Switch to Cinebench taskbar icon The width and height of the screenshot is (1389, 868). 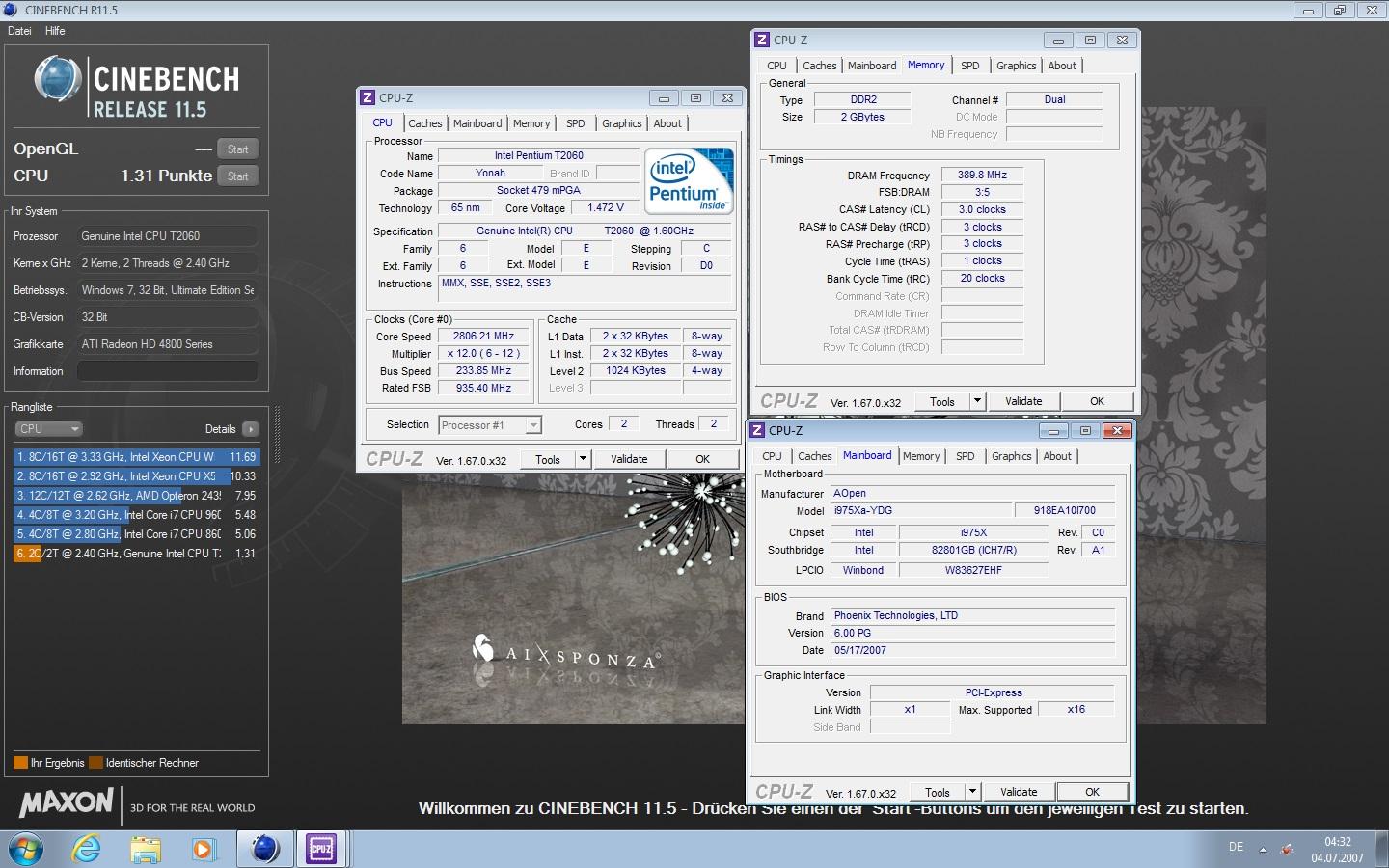265,849
